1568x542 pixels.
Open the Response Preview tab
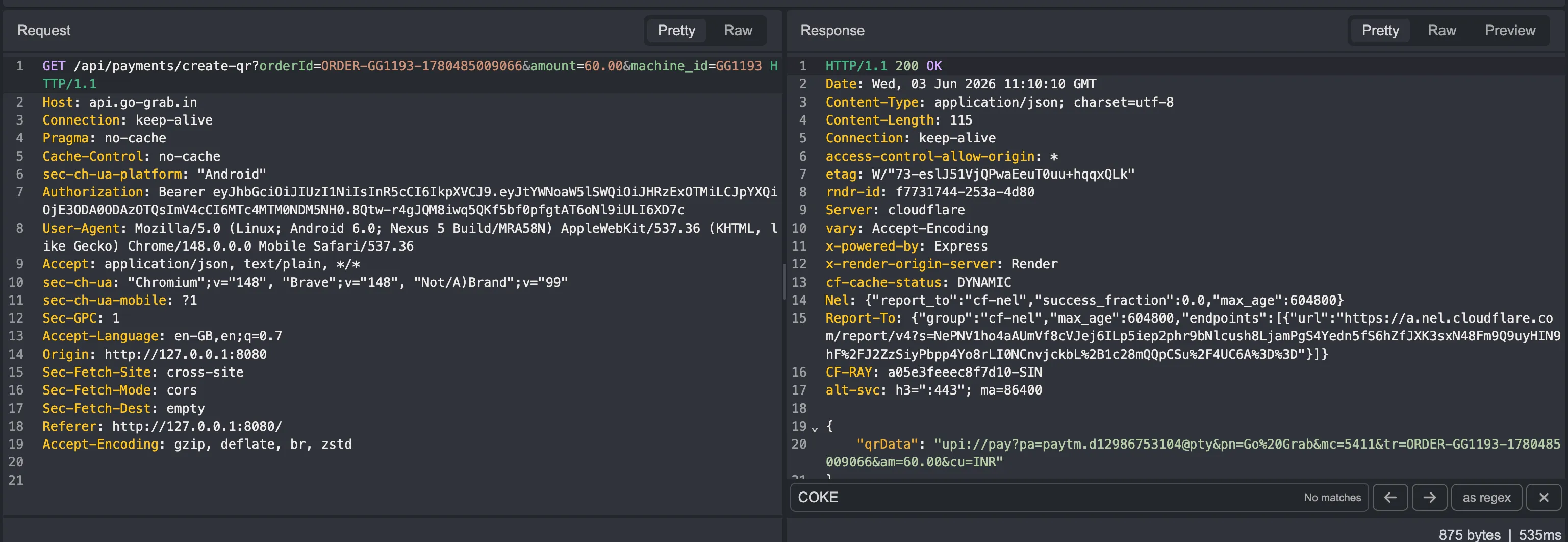[x=1509, y=31]
